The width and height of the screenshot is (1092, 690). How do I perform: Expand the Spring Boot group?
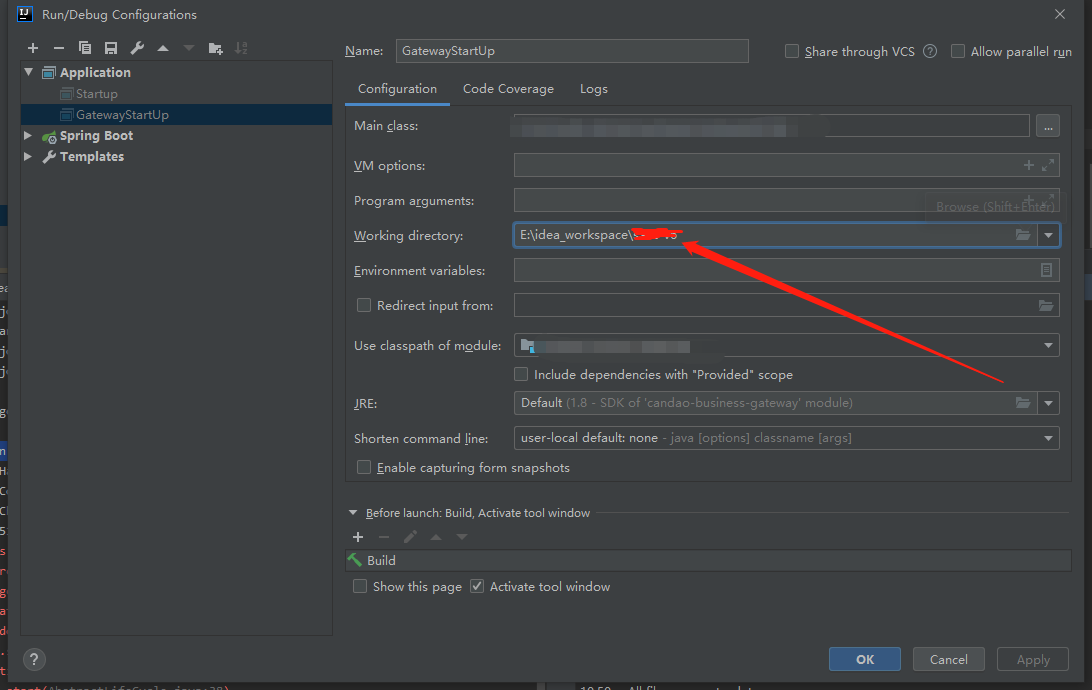click(27, 135)
